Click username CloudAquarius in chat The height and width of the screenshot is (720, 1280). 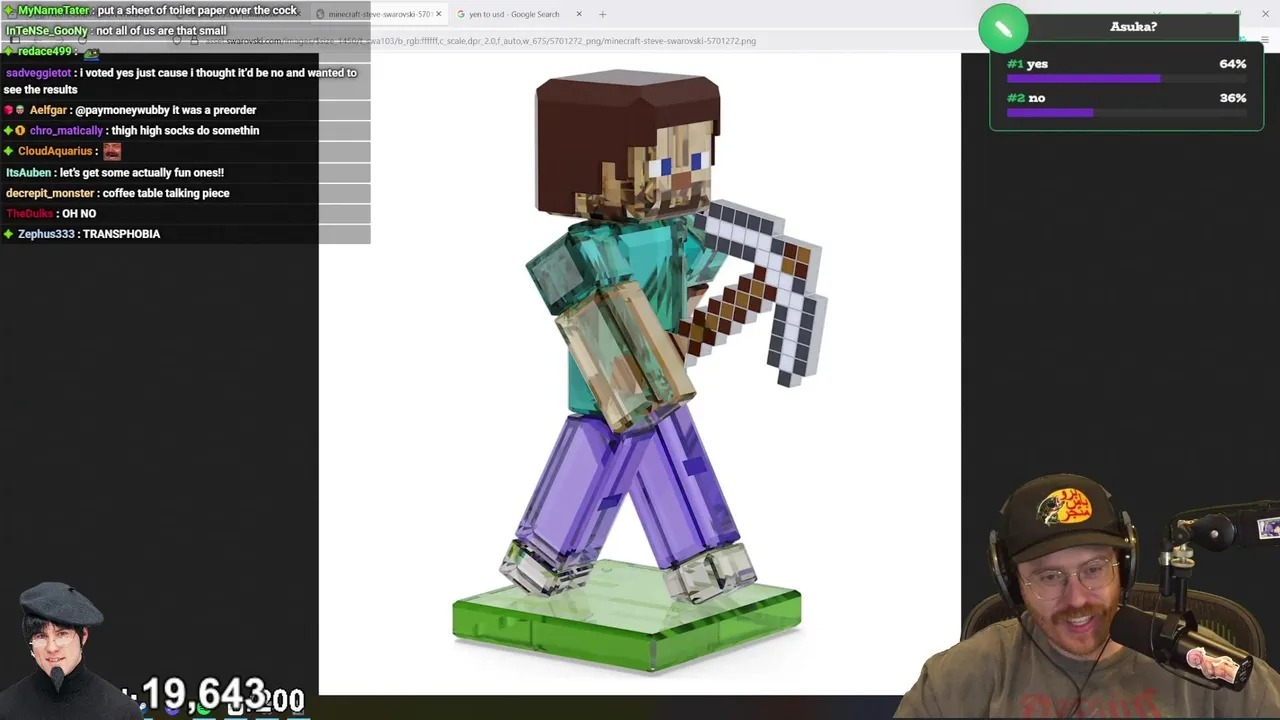(55, 151)
